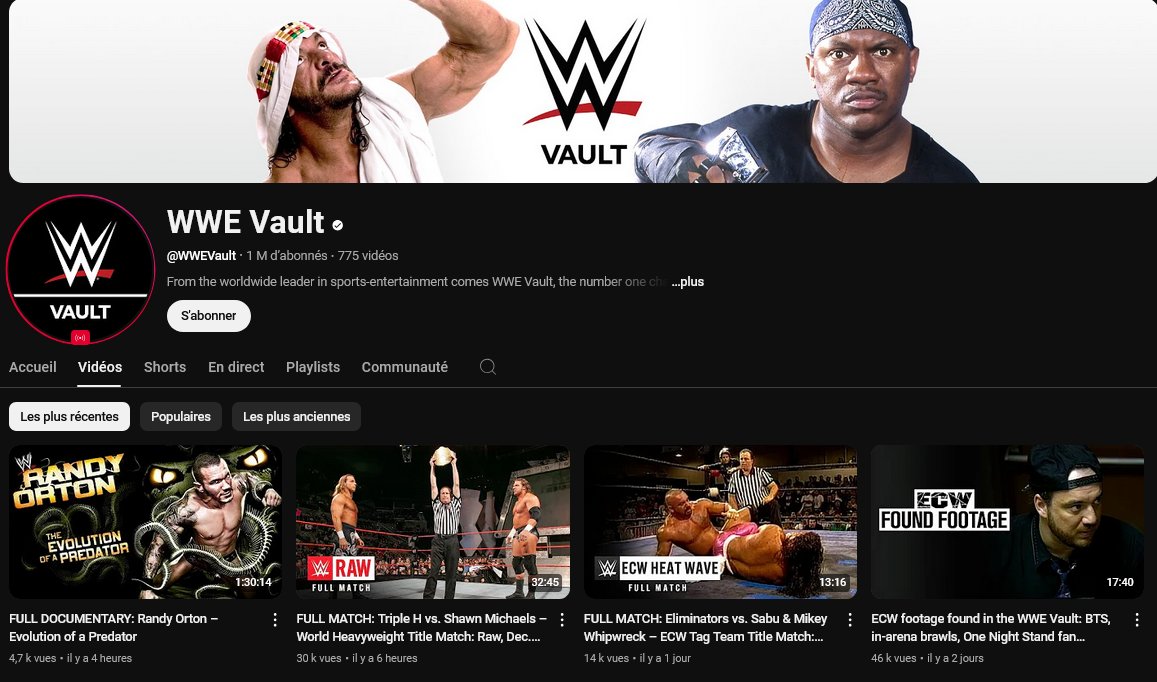Screen dimensions: 1157x682
Task: Click the S'abonner button
Action: [209, 316]
